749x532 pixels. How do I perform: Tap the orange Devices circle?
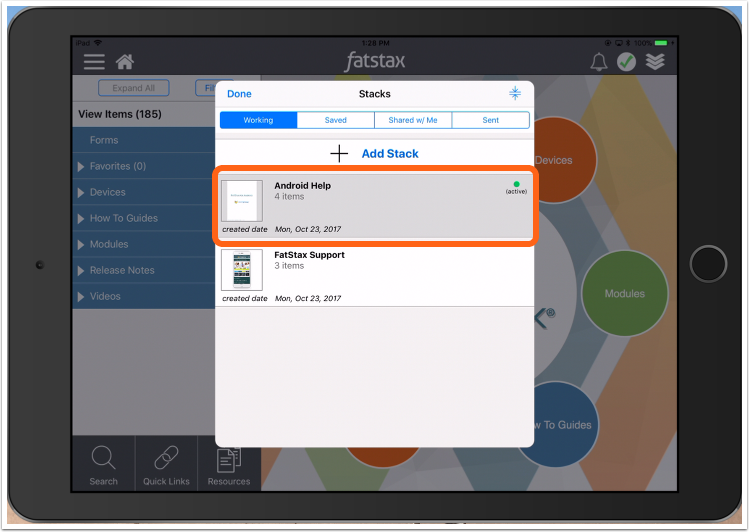566,160
